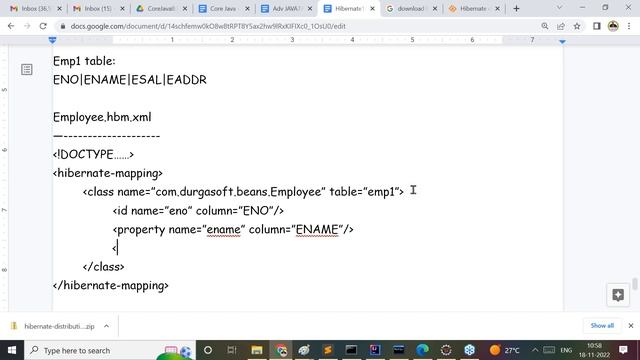Open Sublime Text from the taskbar
This screenshot has width=640, height=360.
[328, 350]
